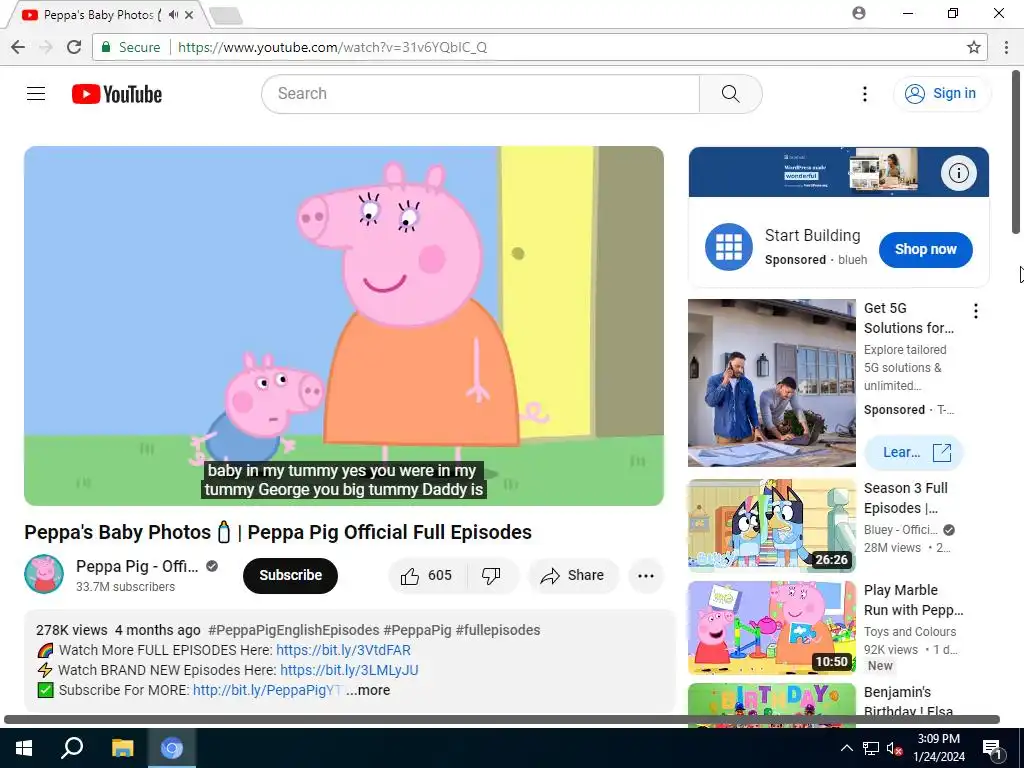Open link http://bit.ly/PeppaPigYT
Viewport: 1024px width, 768px height.
point(268,690)
